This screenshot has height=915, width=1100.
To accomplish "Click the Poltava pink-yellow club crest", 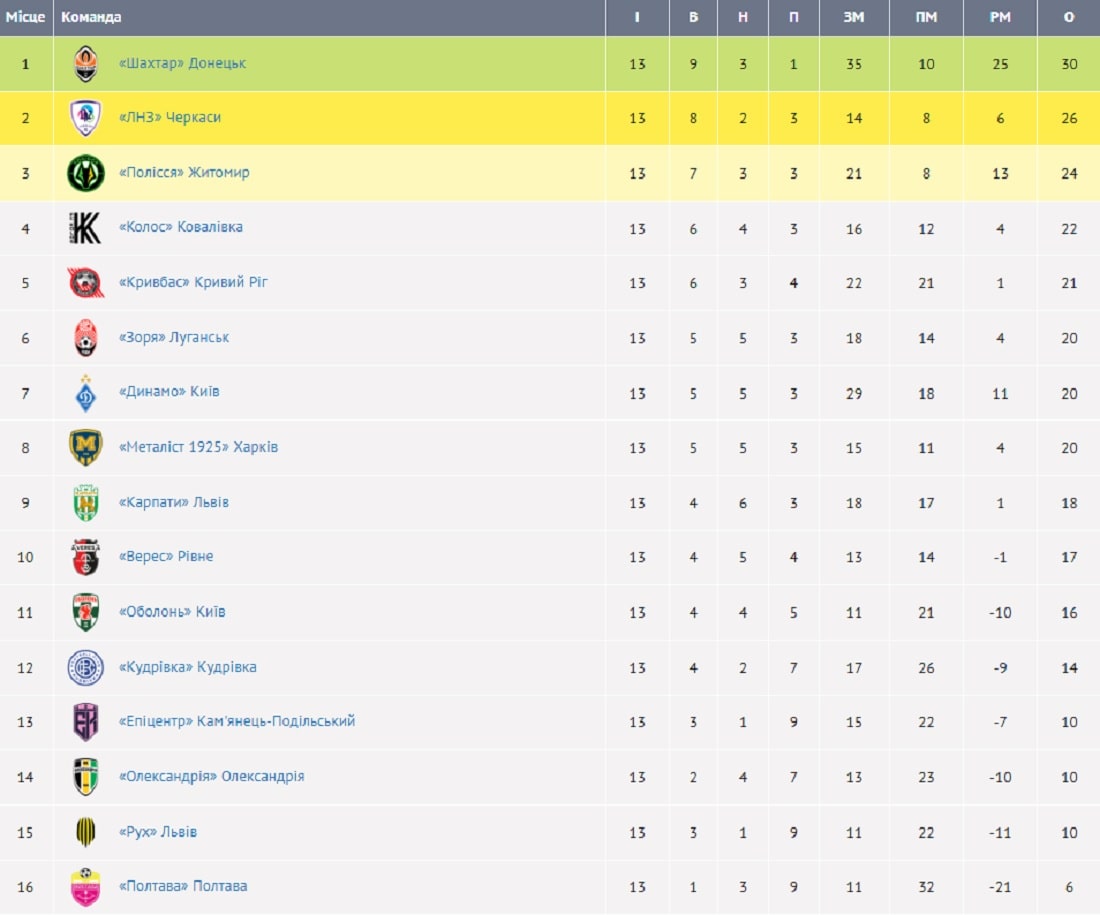I will 86,887.
